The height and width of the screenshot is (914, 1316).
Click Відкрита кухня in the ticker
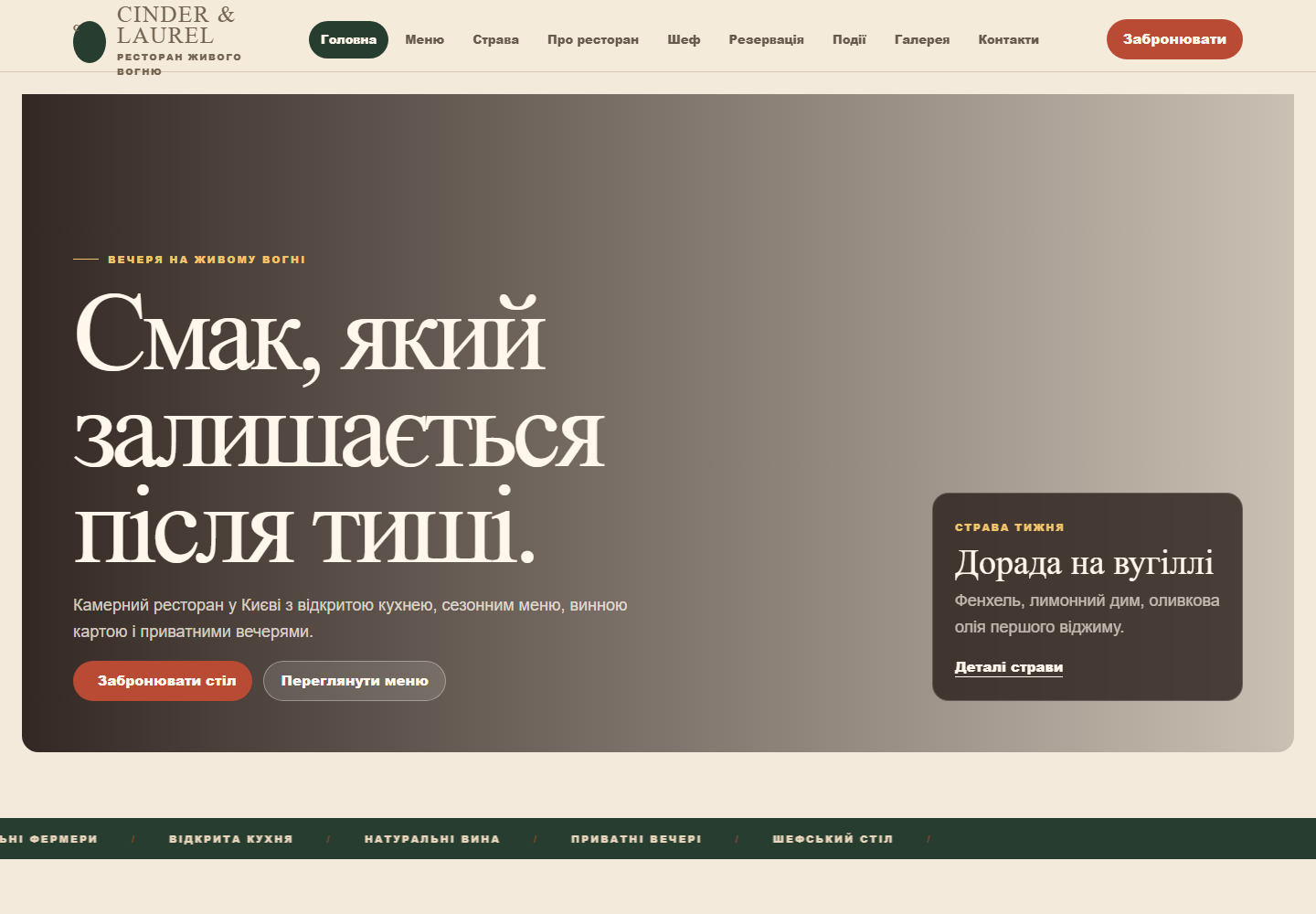pos(231,839)
